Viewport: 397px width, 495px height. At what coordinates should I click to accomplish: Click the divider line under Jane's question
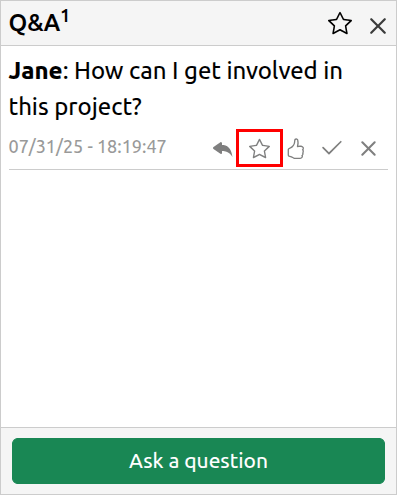tap(198, 169)
